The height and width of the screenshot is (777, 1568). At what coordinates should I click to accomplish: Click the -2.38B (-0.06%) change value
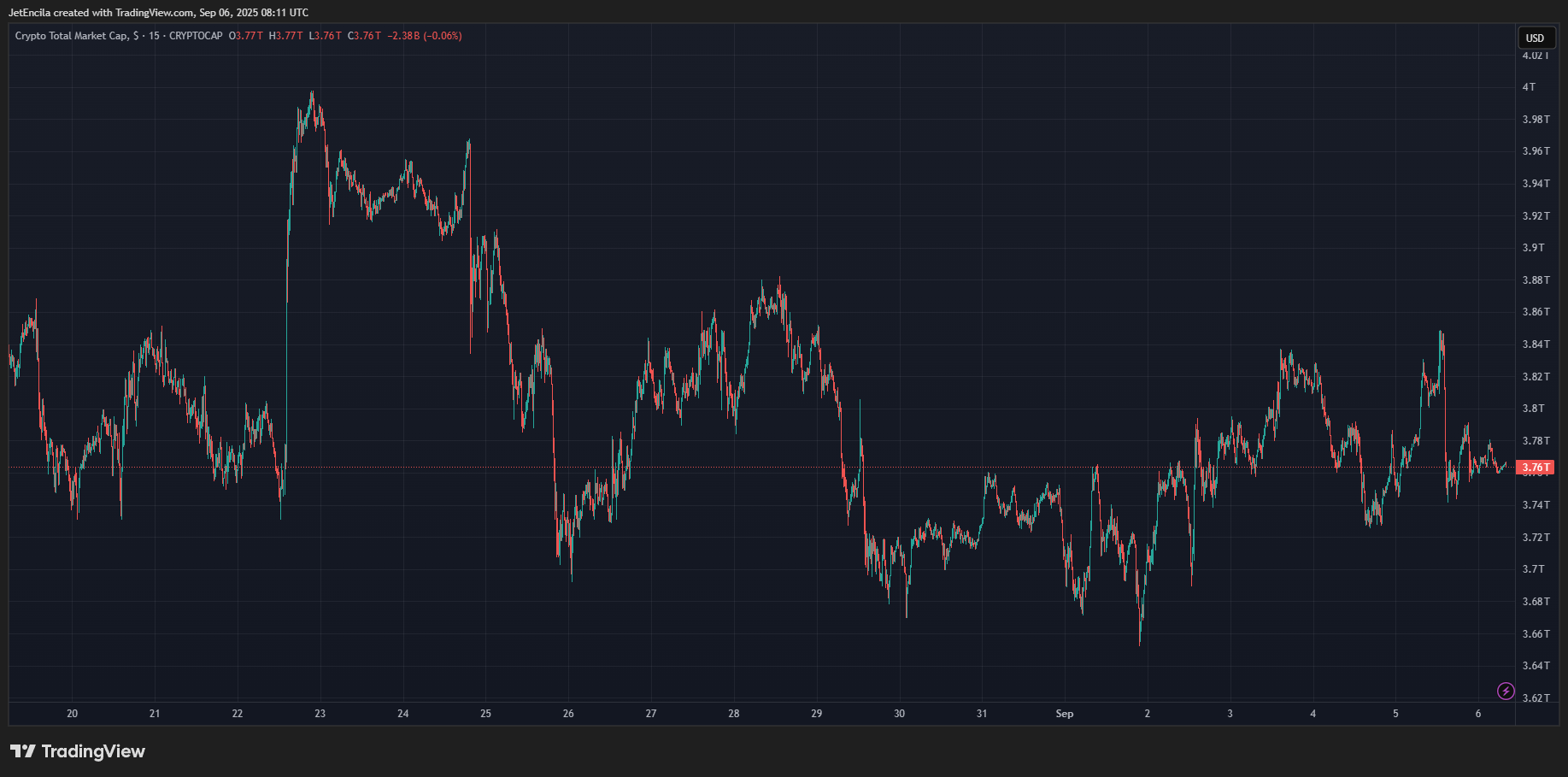click(425, 36)
